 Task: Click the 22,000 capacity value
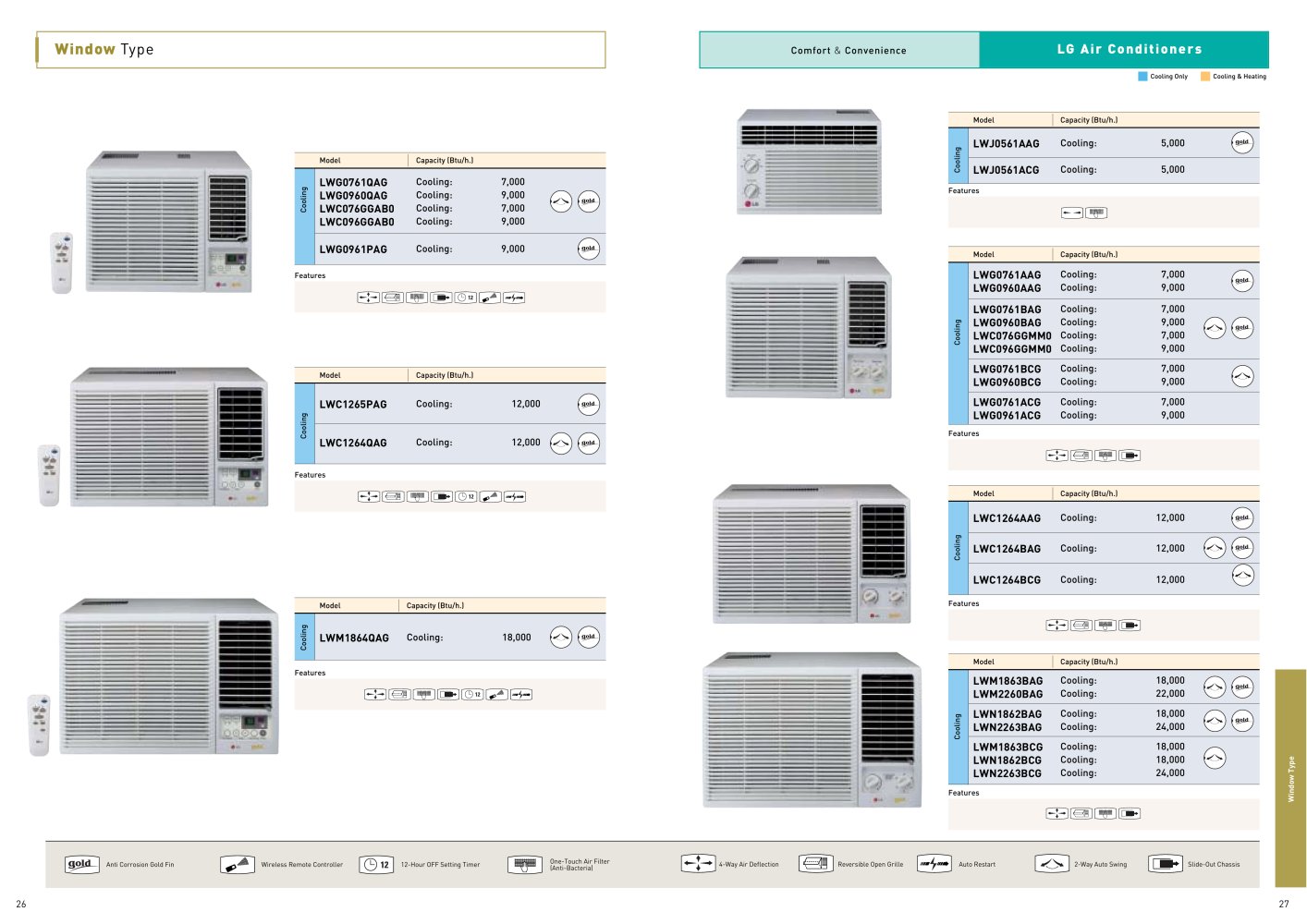click(1170, 694)
